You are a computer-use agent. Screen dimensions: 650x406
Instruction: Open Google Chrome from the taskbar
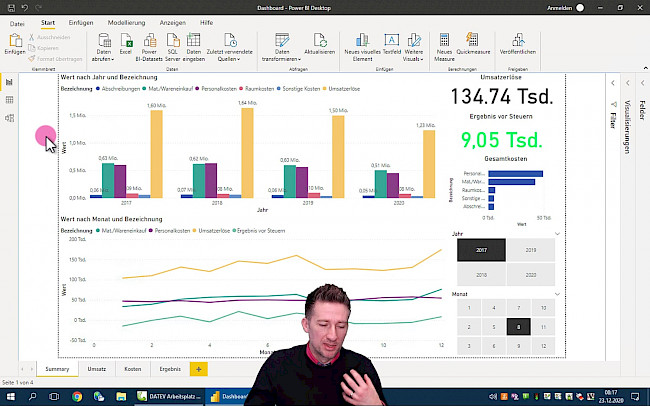[77, 396]
